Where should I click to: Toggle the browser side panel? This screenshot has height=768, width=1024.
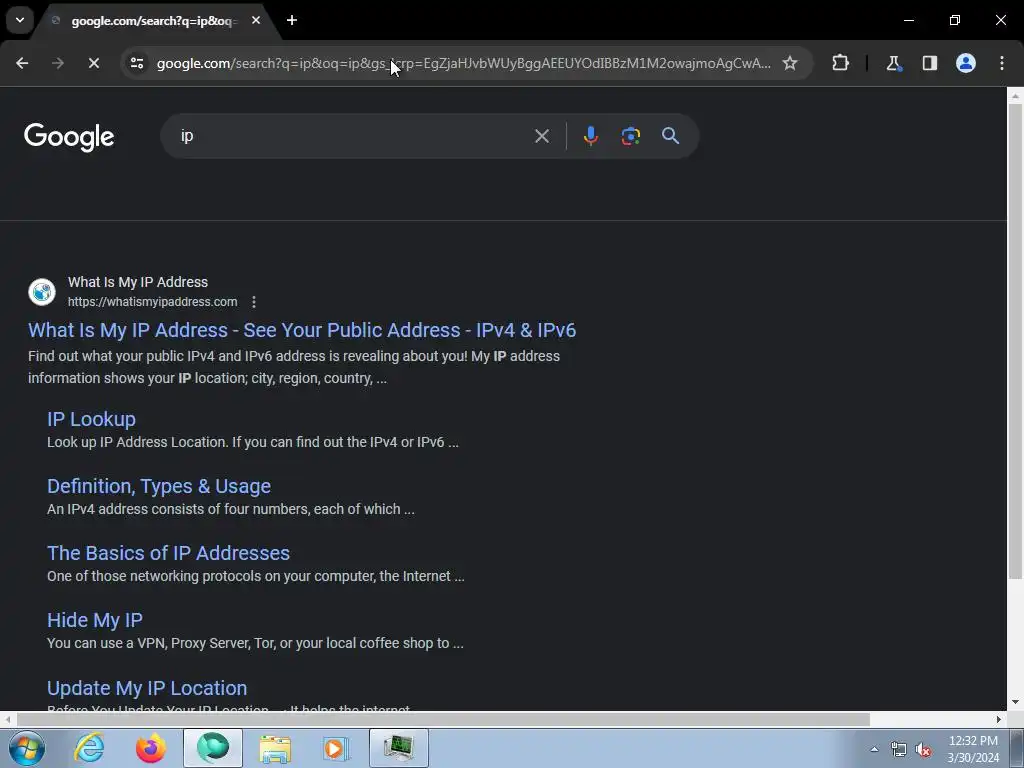point(930,63)
